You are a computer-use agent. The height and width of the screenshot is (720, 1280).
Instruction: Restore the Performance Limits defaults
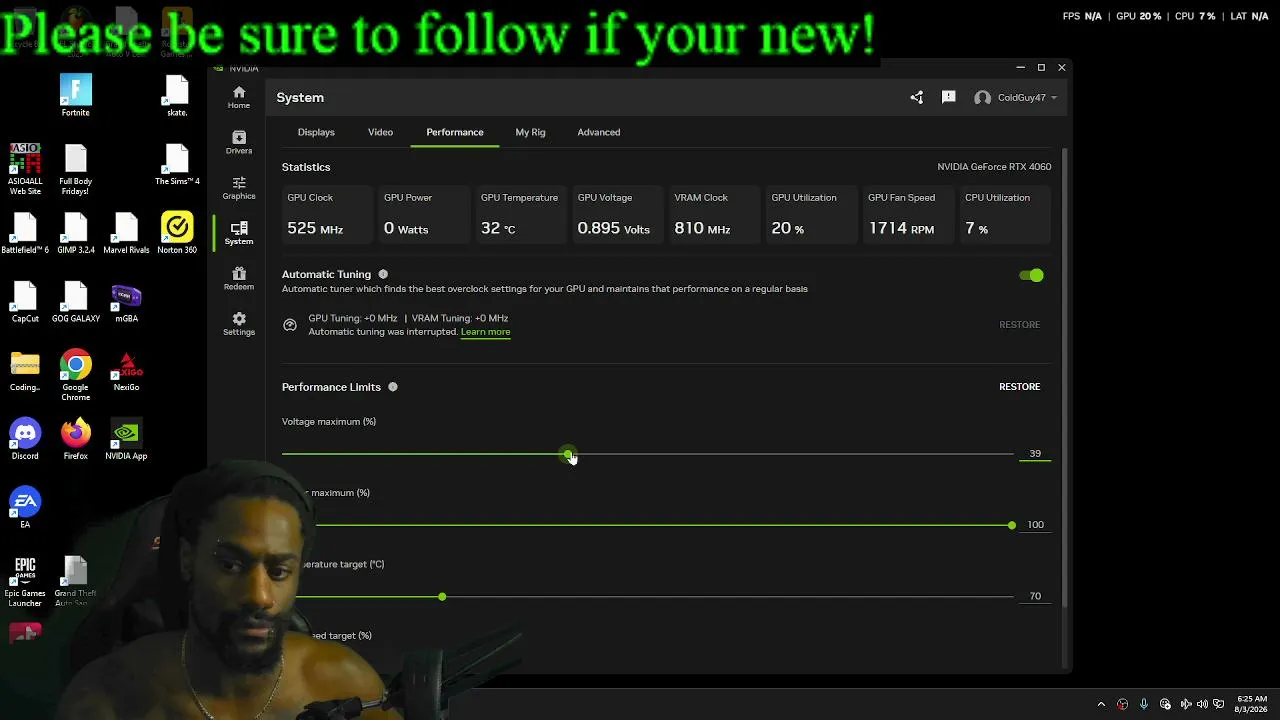tap(1020, 387)
